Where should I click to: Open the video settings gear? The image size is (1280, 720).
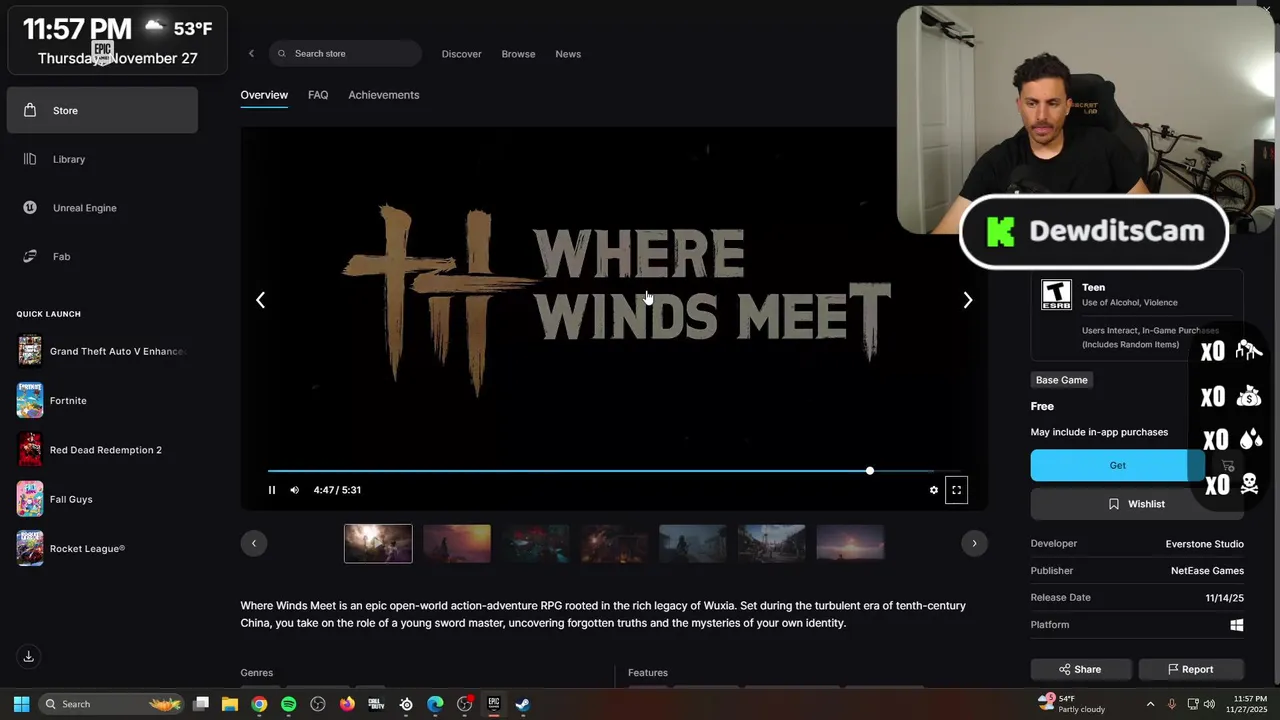coord(934,490)
